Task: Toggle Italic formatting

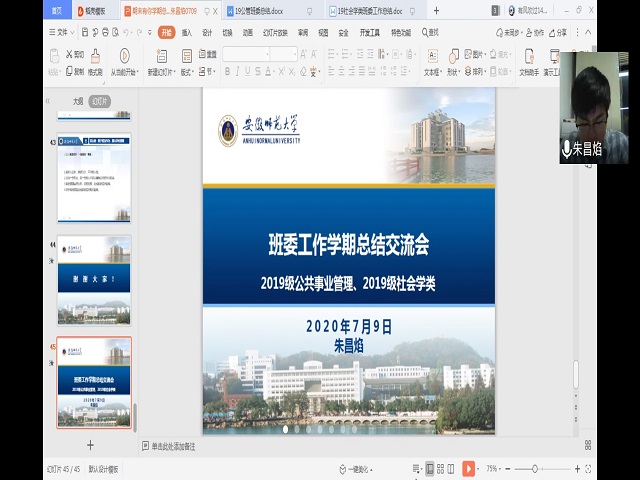Action: point(240,71)
